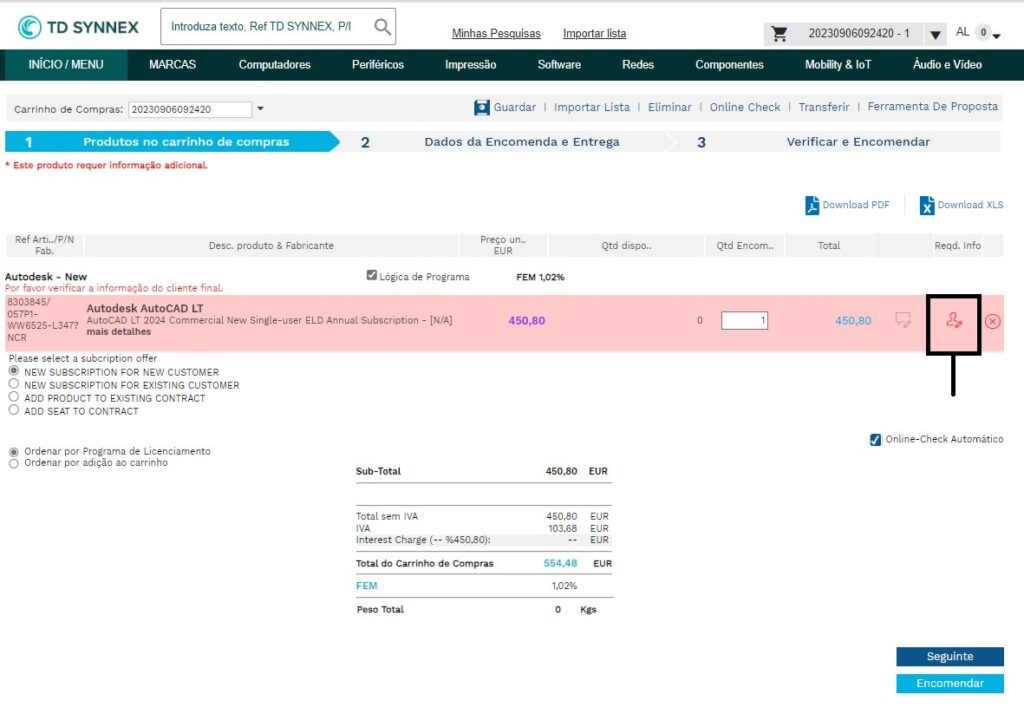
Task: Click the Importar Lista cart action
Action: coord(592,107)
